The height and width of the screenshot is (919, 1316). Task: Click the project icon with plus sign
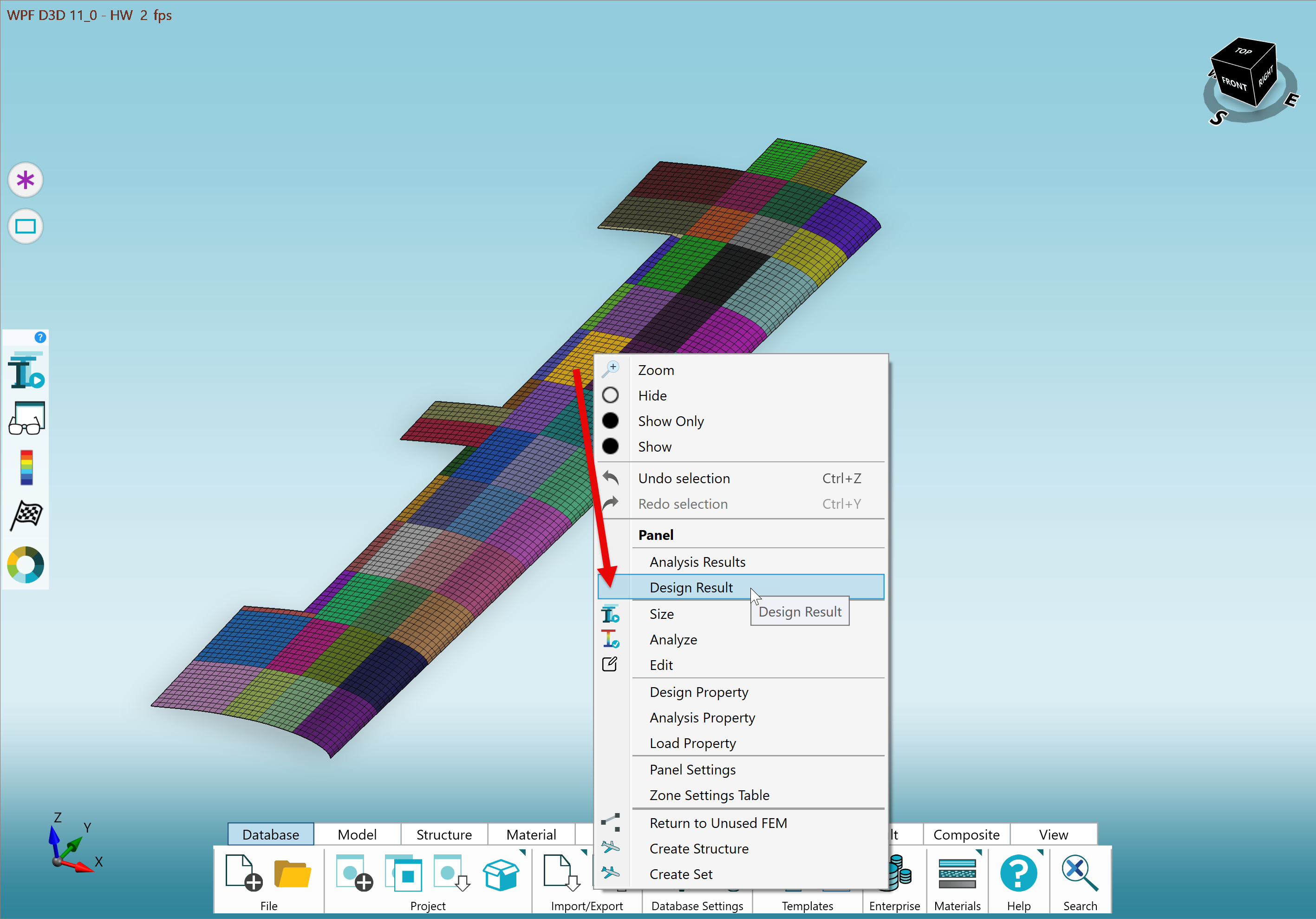point(354,873)
